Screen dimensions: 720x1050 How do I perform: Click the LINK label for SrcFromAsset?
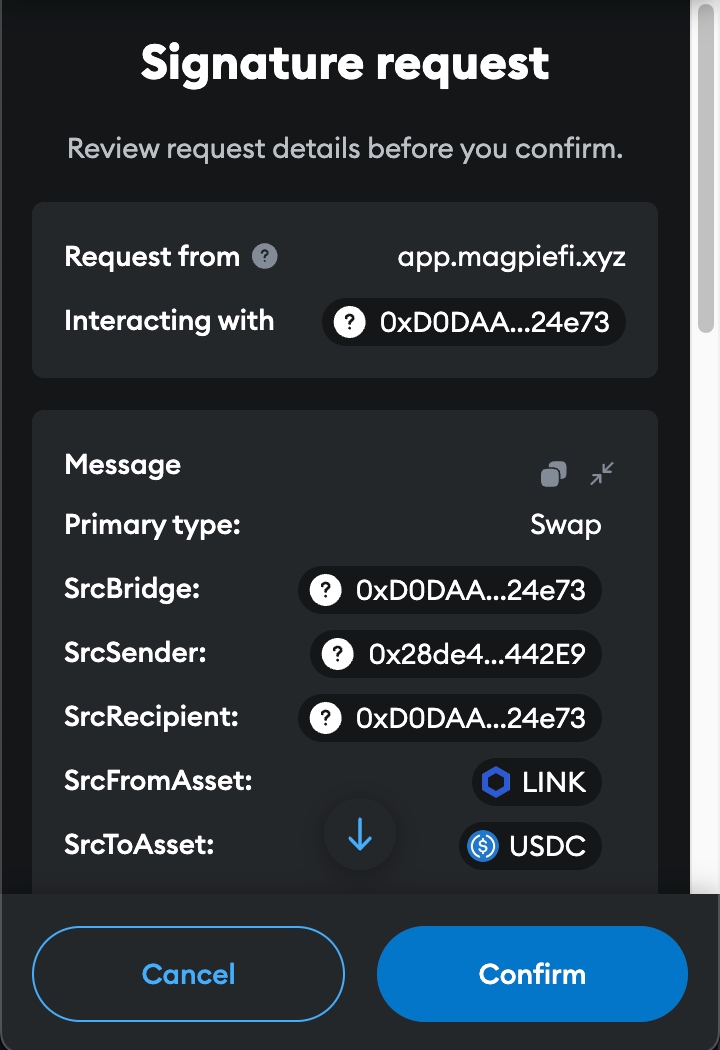[x=554, y=782]
